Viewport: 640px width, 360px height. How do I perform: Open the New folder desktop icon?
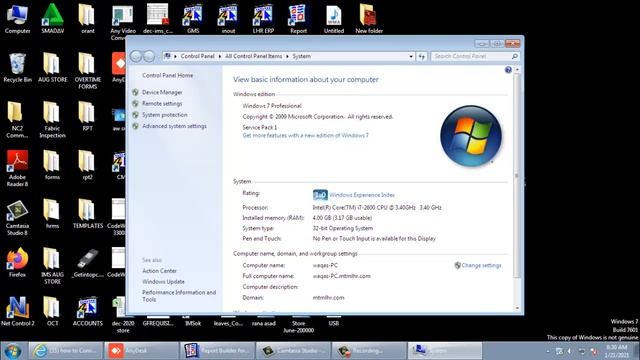coord(369,18)
